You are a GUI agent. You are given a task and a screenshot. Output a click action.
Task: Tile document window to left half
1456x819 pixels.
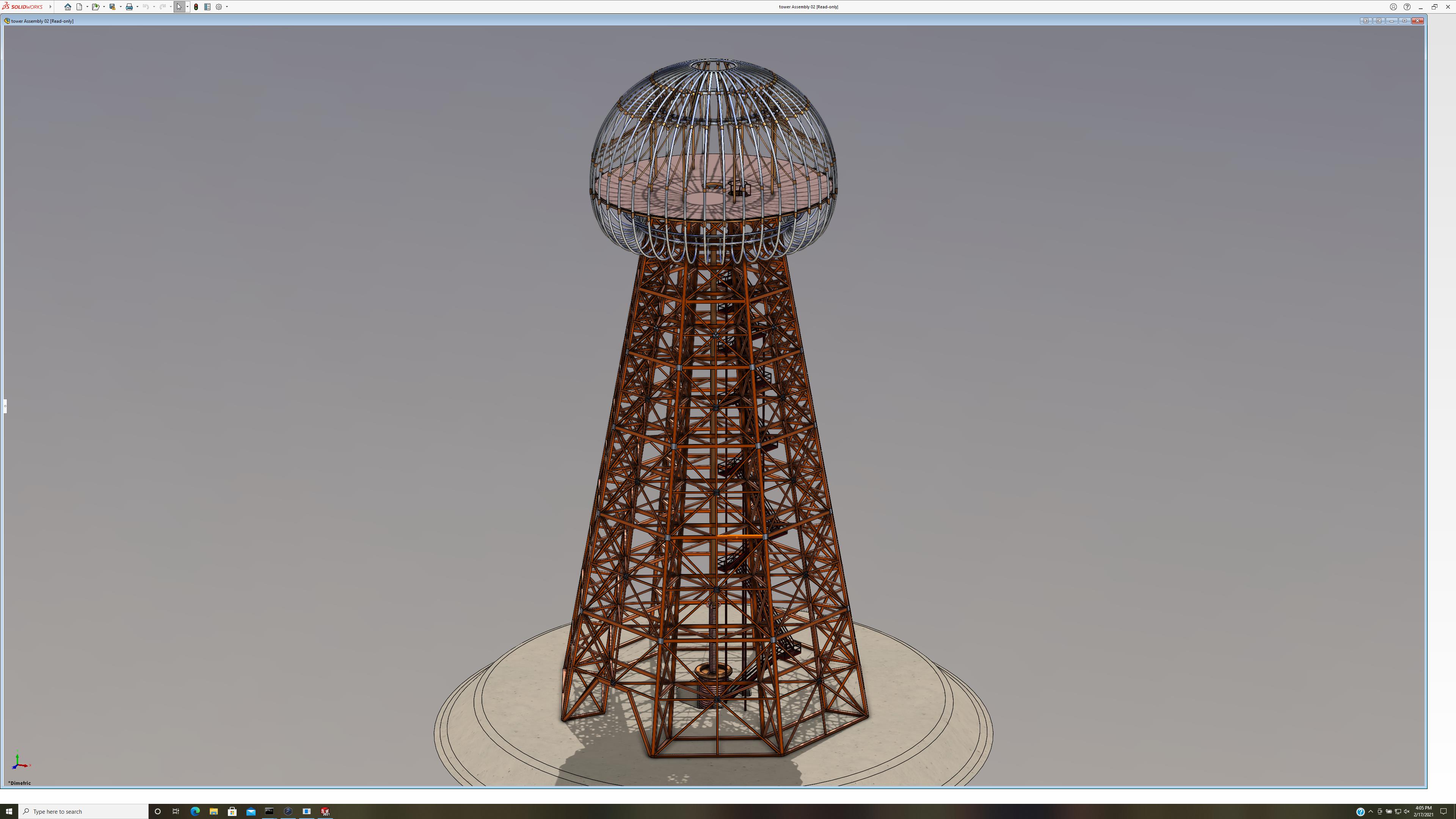click(1365, 21)
